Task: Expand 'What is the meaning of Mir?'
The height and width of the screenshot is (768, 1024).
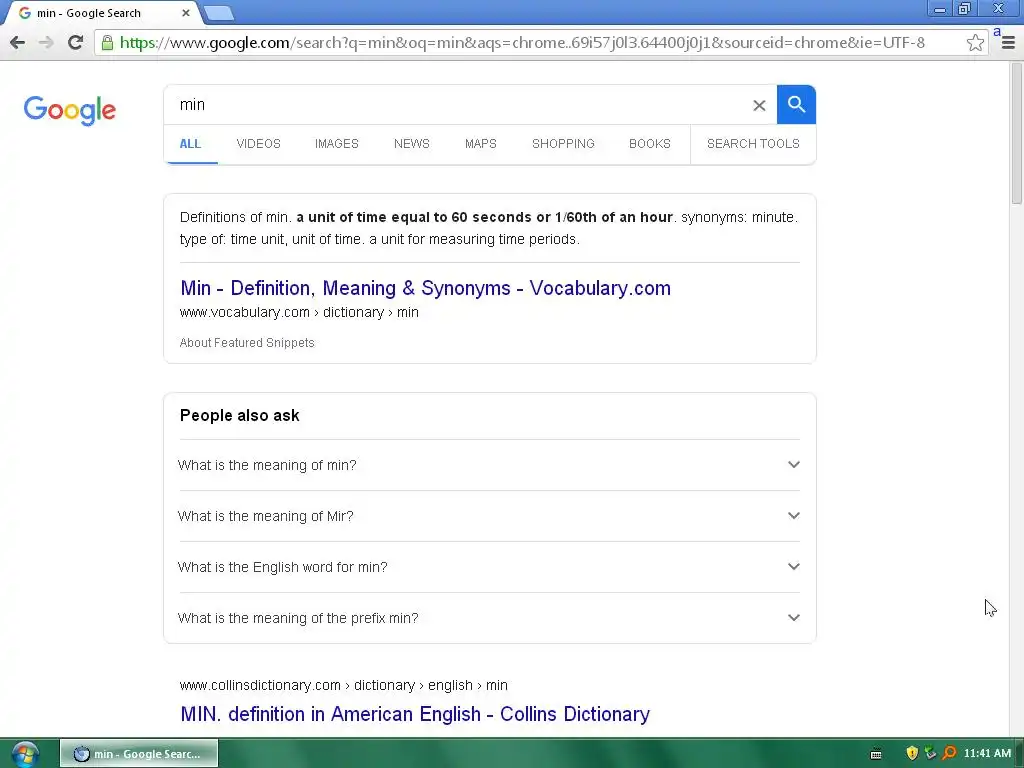Action: [x=489, y=516]
